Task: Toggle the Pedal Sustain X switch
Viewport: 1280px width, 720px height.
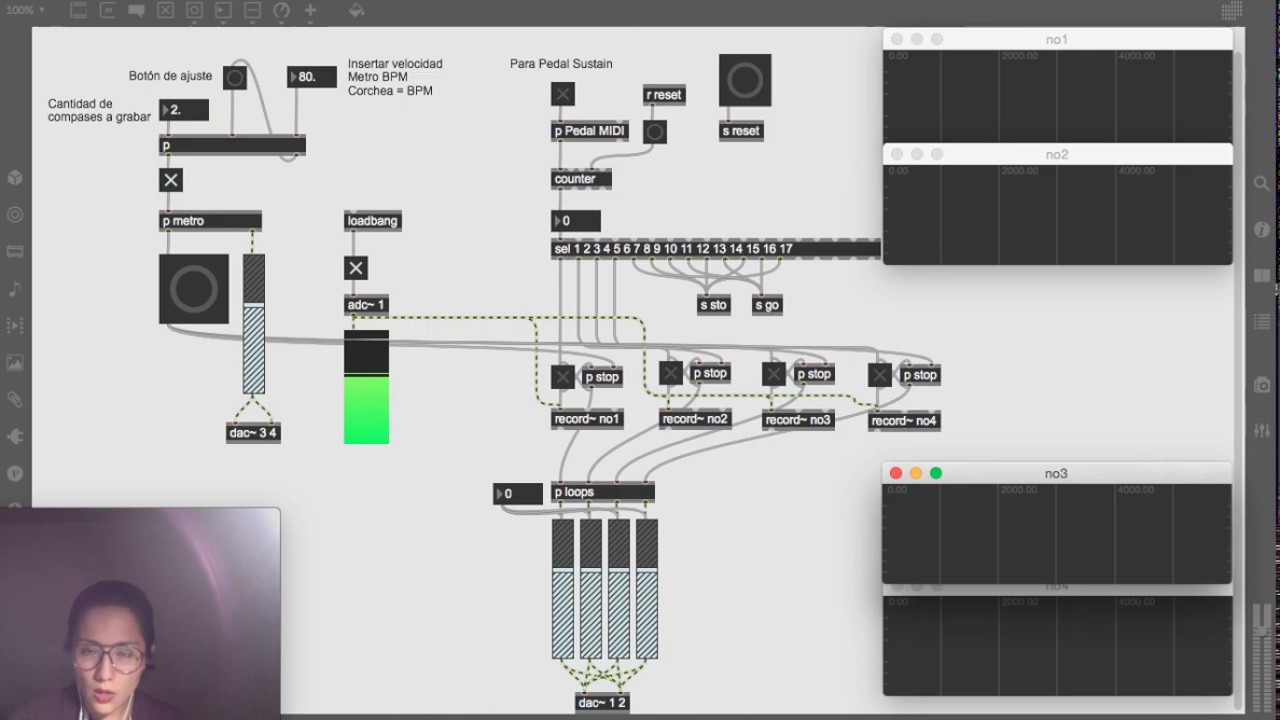Action: pos(563,94)
